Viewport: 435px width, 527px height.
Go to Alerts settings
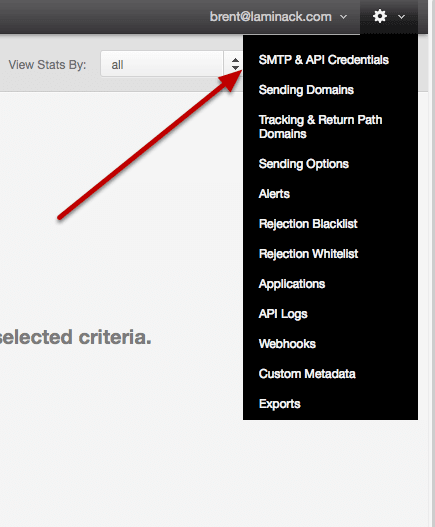tap(274, 194)
